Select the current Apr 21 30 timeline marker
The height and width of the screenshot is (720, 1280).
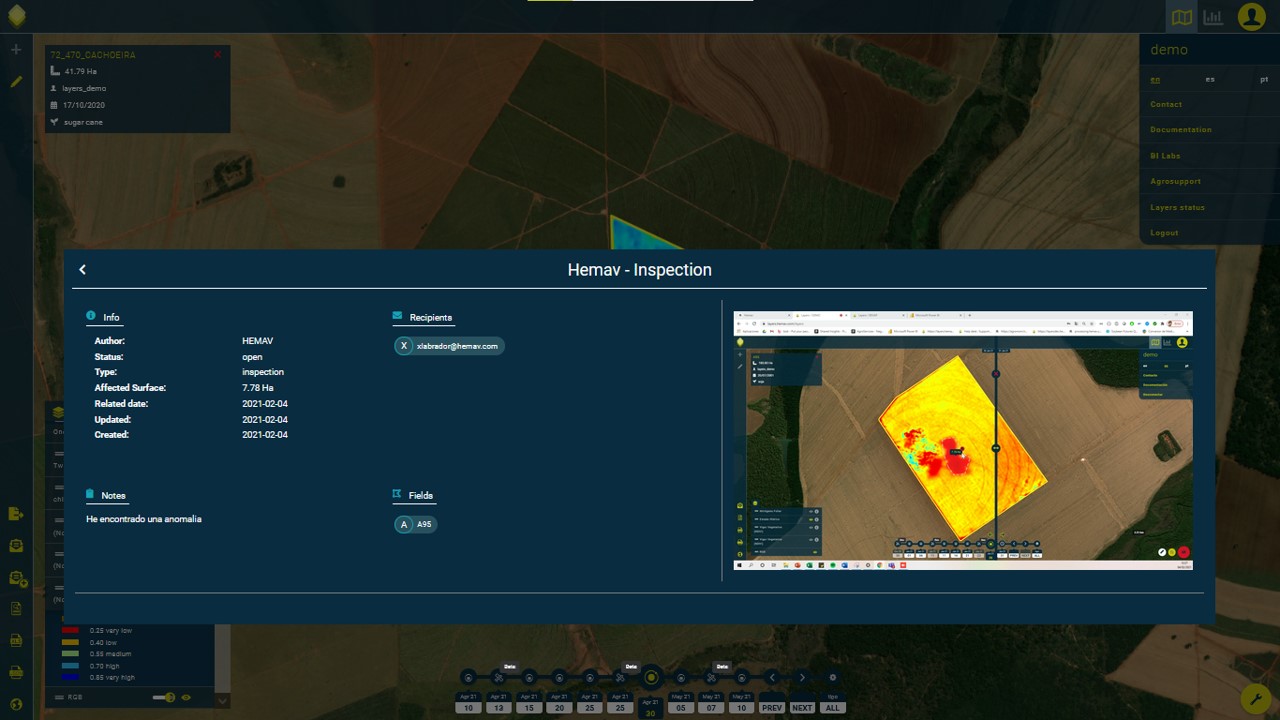[651, 677]
